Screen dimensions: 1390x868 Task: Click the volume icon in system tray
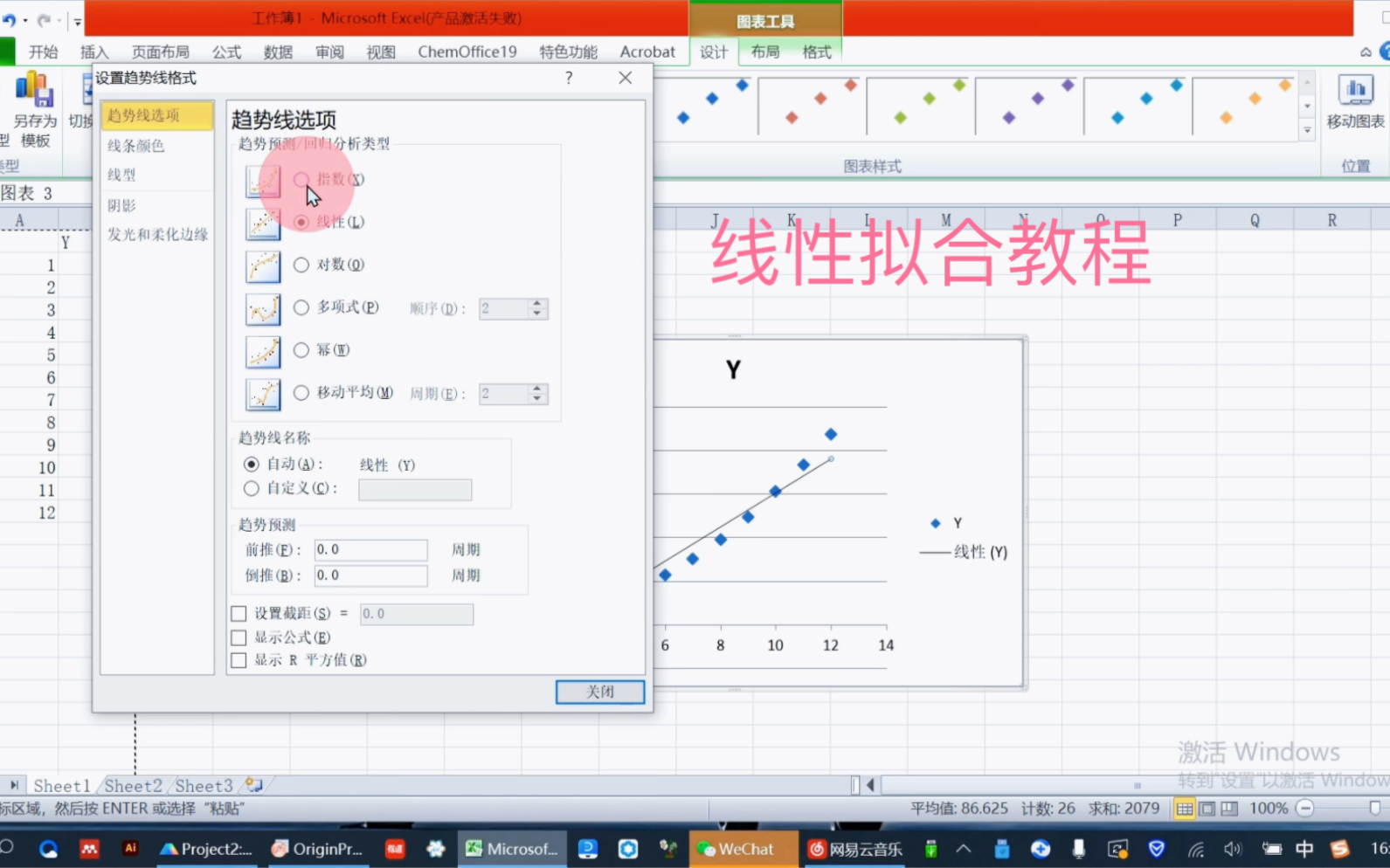[1233, 849]
